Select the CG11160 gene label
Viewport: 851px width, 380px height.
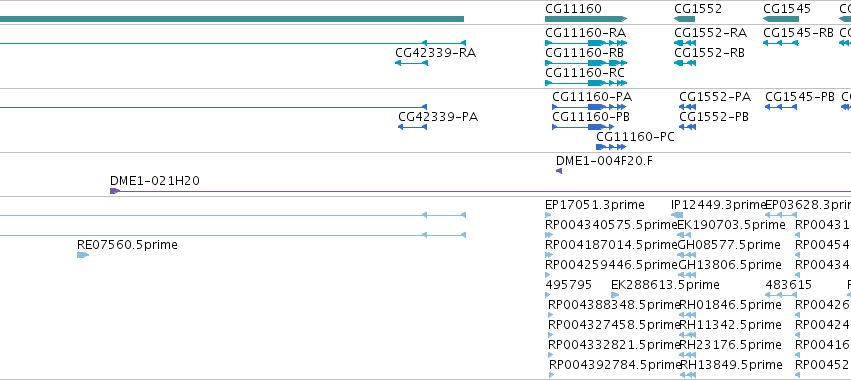[x=573, y=9]
